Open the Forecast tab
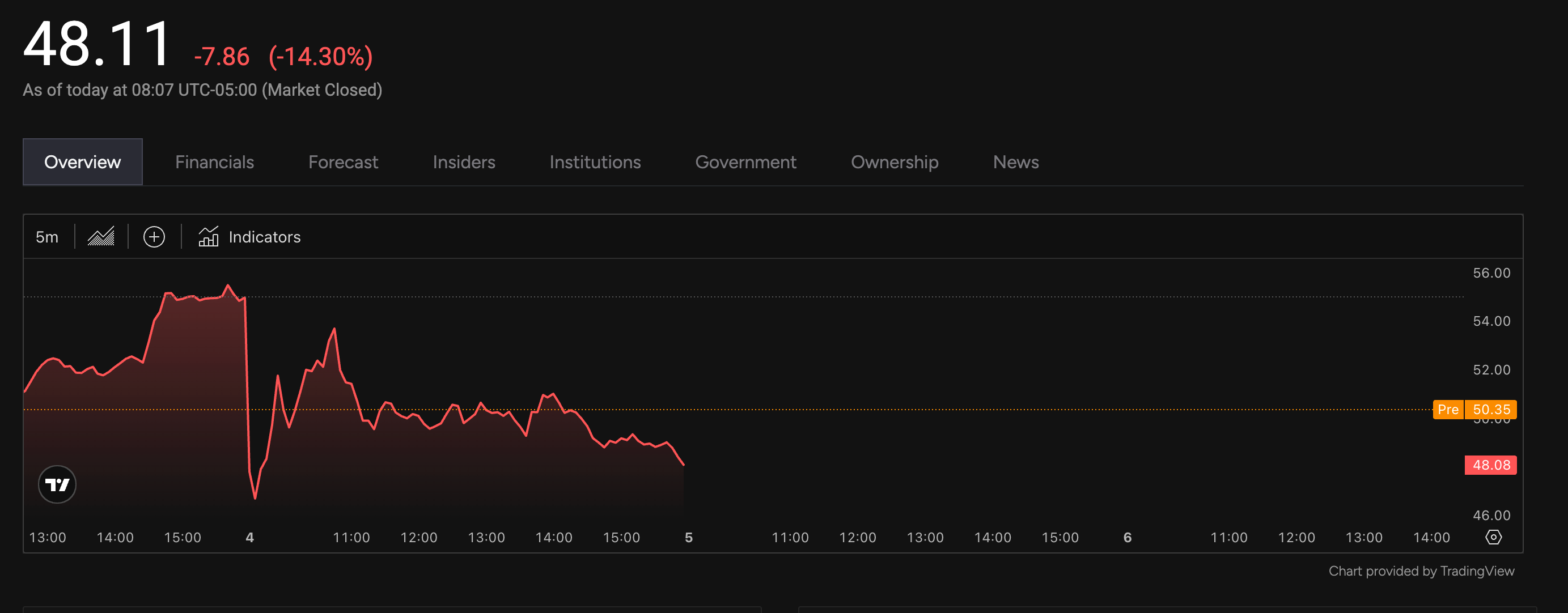This screenshot has width=1568, height=613. coord(343,162)
